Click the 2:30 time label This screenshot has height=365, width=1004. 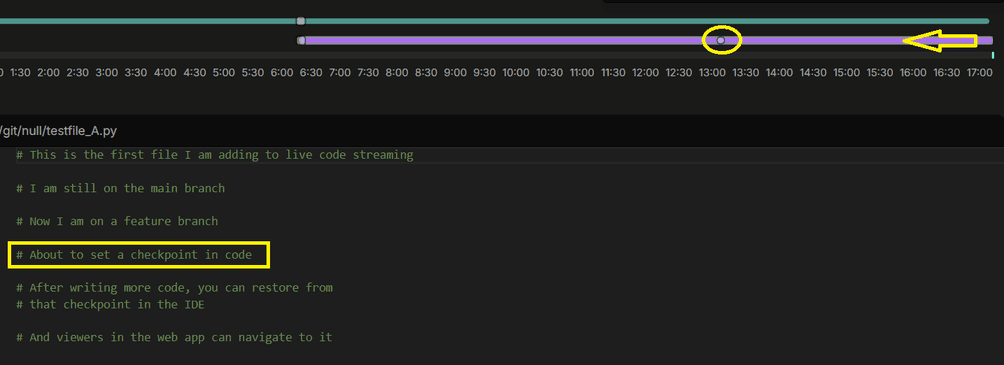[78, 72]
